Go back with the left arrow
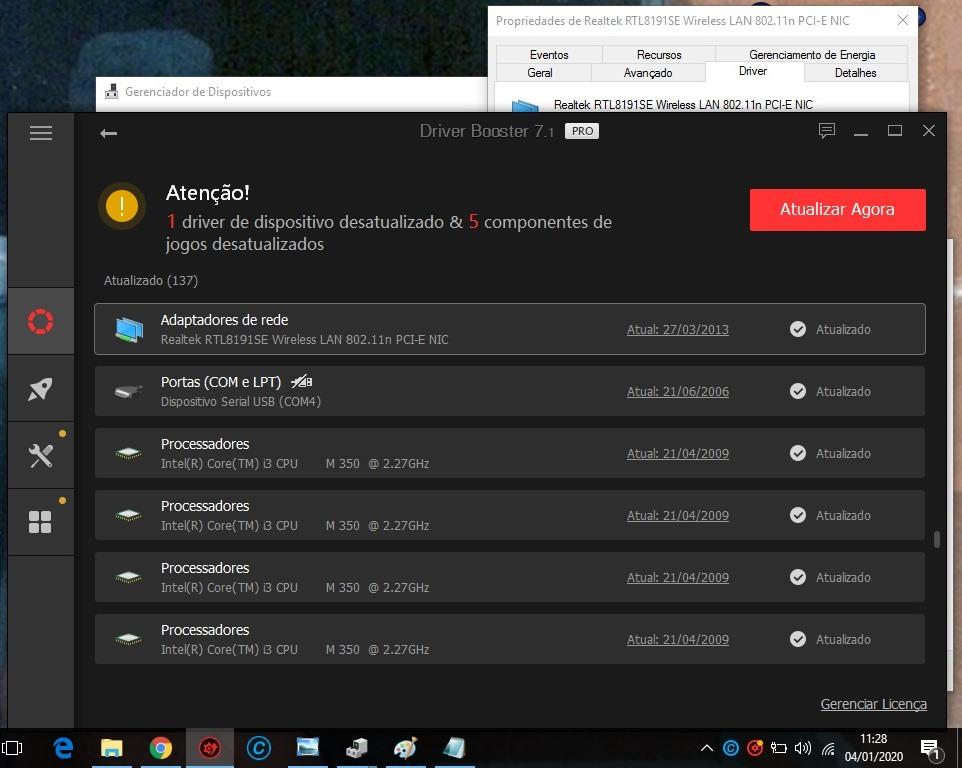The height and width of the screenshot is (768, 962). coord(109,133)
